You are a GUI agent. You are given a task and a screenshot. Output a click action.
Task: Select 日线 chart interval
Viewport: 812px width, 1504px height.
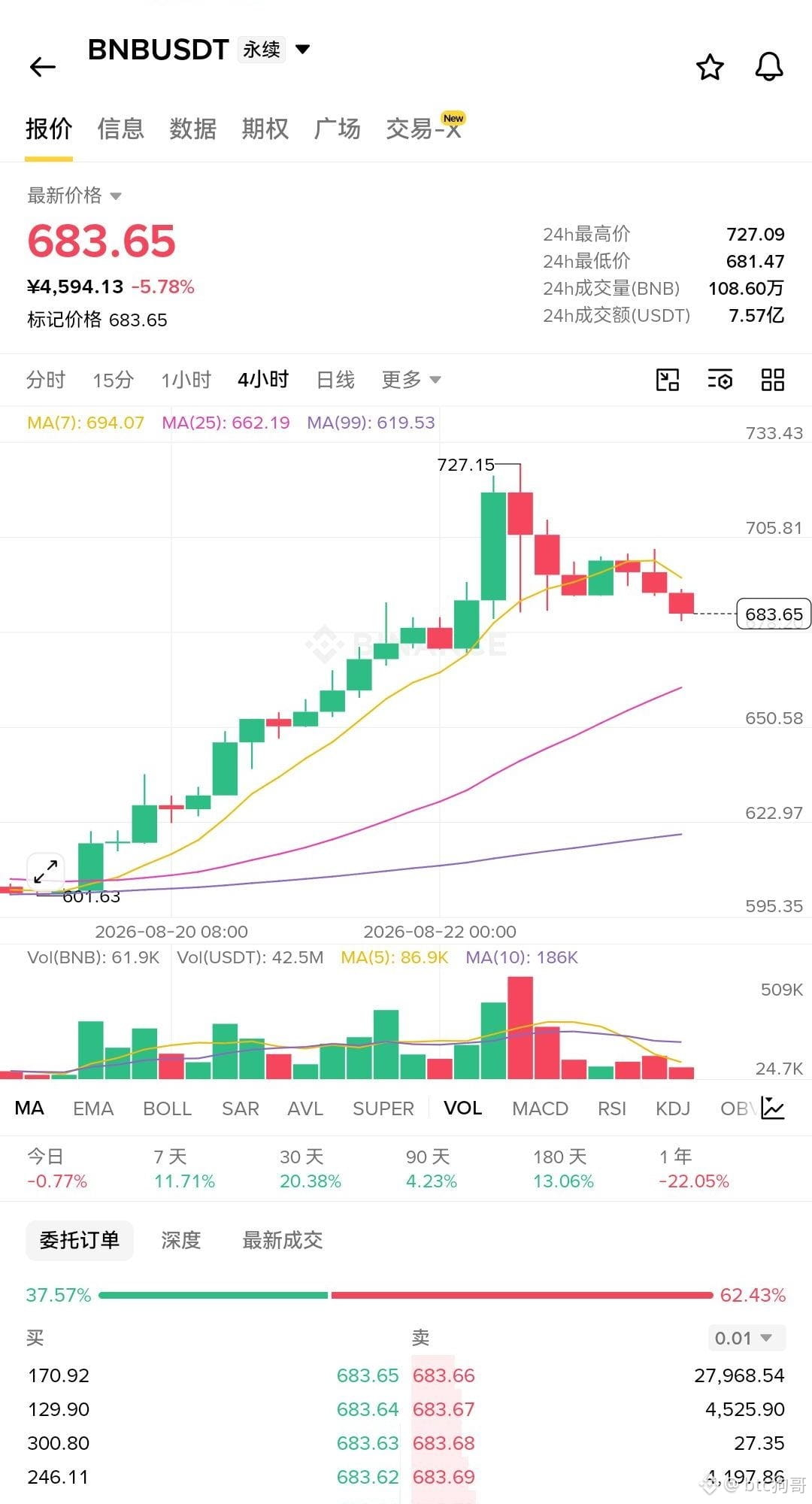point(335,380)
